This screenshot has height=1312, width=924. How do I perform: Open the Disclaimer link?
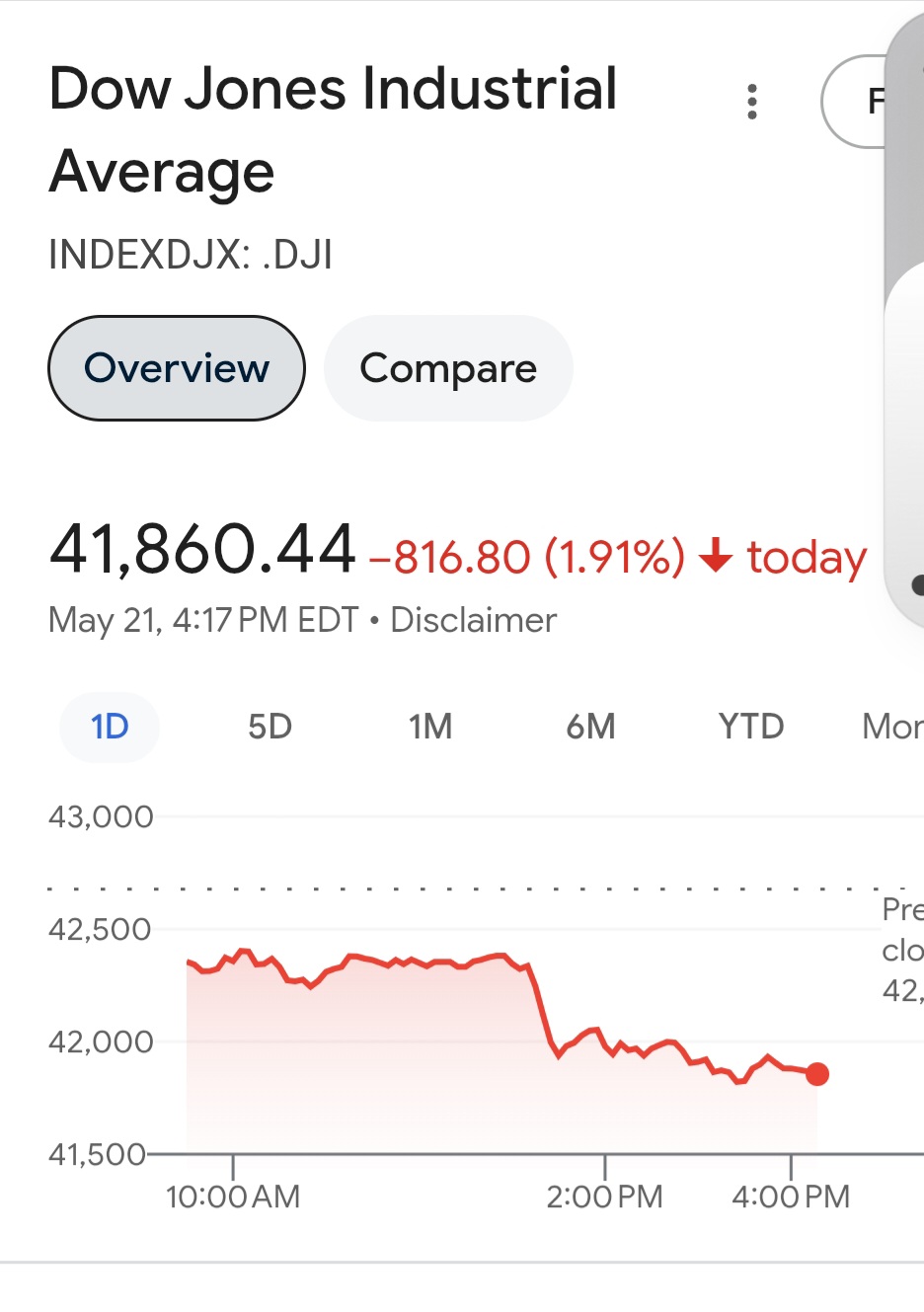pyautogui.click(x=474, y=620)
